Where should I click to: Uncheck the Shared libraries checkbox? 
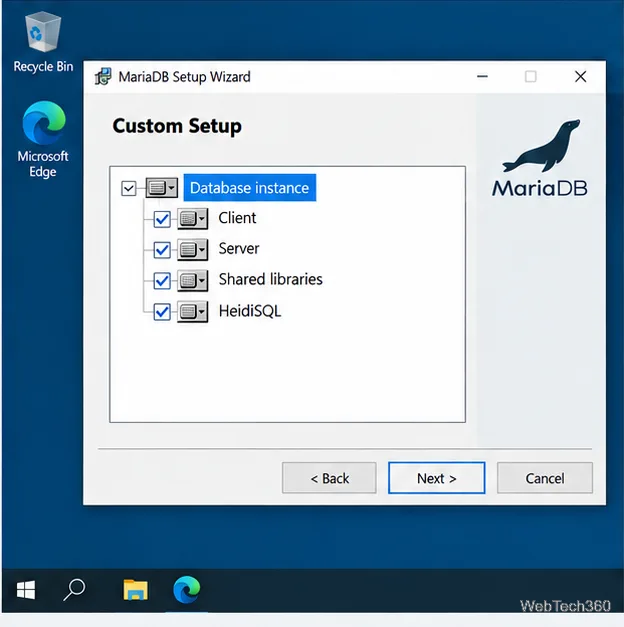162,281
